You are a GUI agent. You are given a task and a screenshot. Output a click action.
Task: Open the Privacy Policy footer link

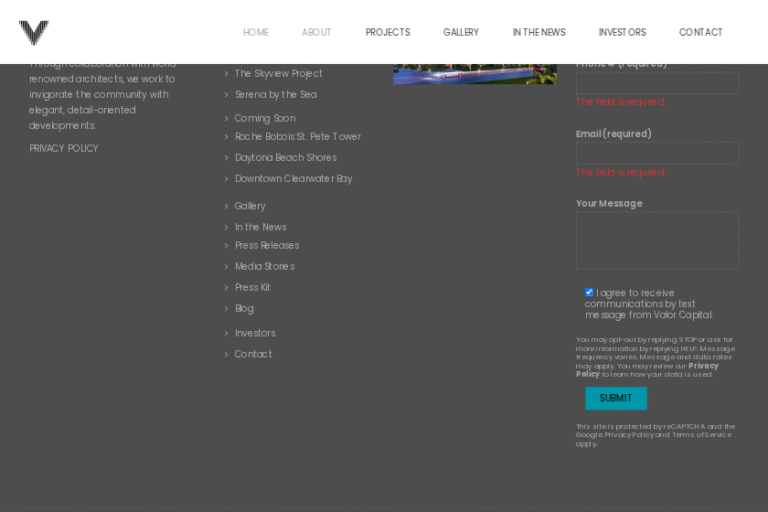point(64,149)
